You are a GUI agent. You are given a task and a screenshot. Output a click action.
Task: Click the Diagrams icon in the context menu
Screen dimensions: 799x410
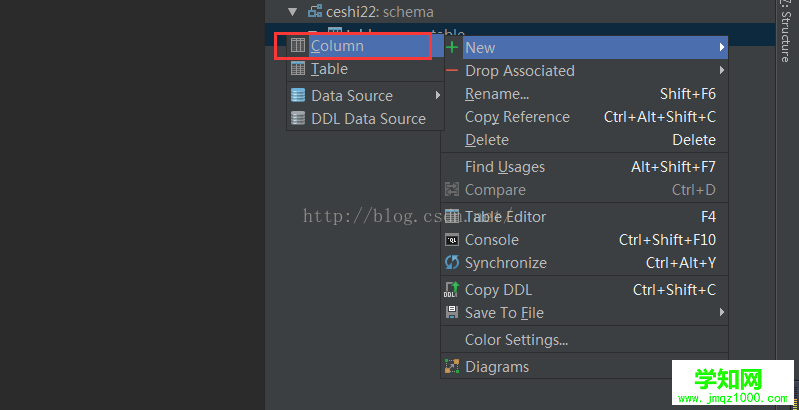tap(452, 366)
